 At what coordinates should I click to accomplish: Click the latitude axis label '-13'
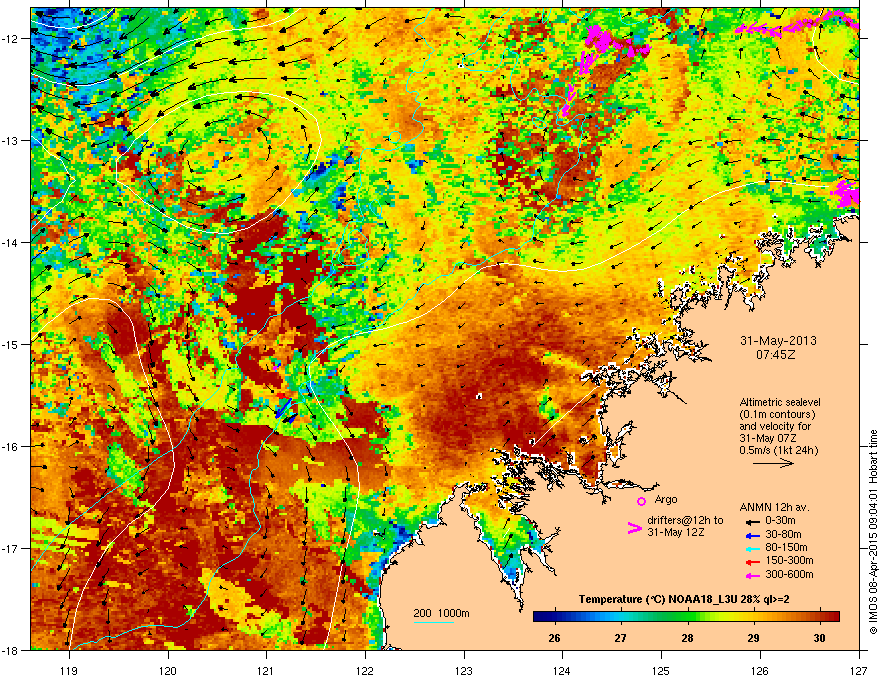(x=10, y=140)
